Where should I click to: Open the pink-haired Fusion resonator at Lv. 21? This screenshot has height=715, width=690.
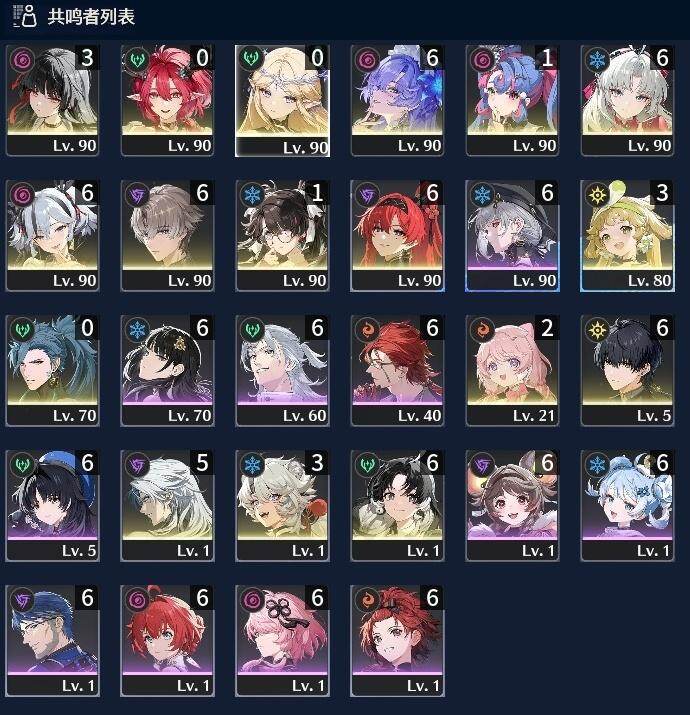point(512,370)
